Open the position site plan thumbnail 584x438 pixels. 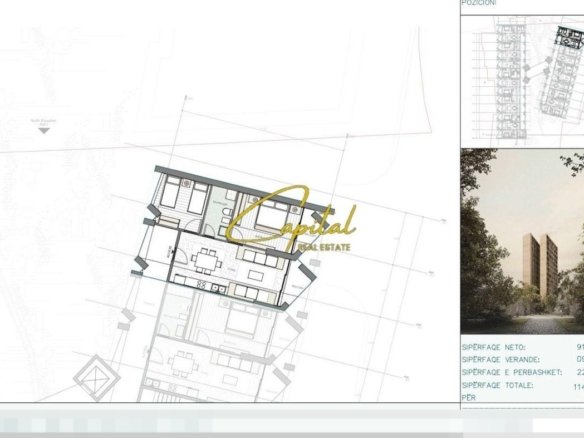point(522,81)
